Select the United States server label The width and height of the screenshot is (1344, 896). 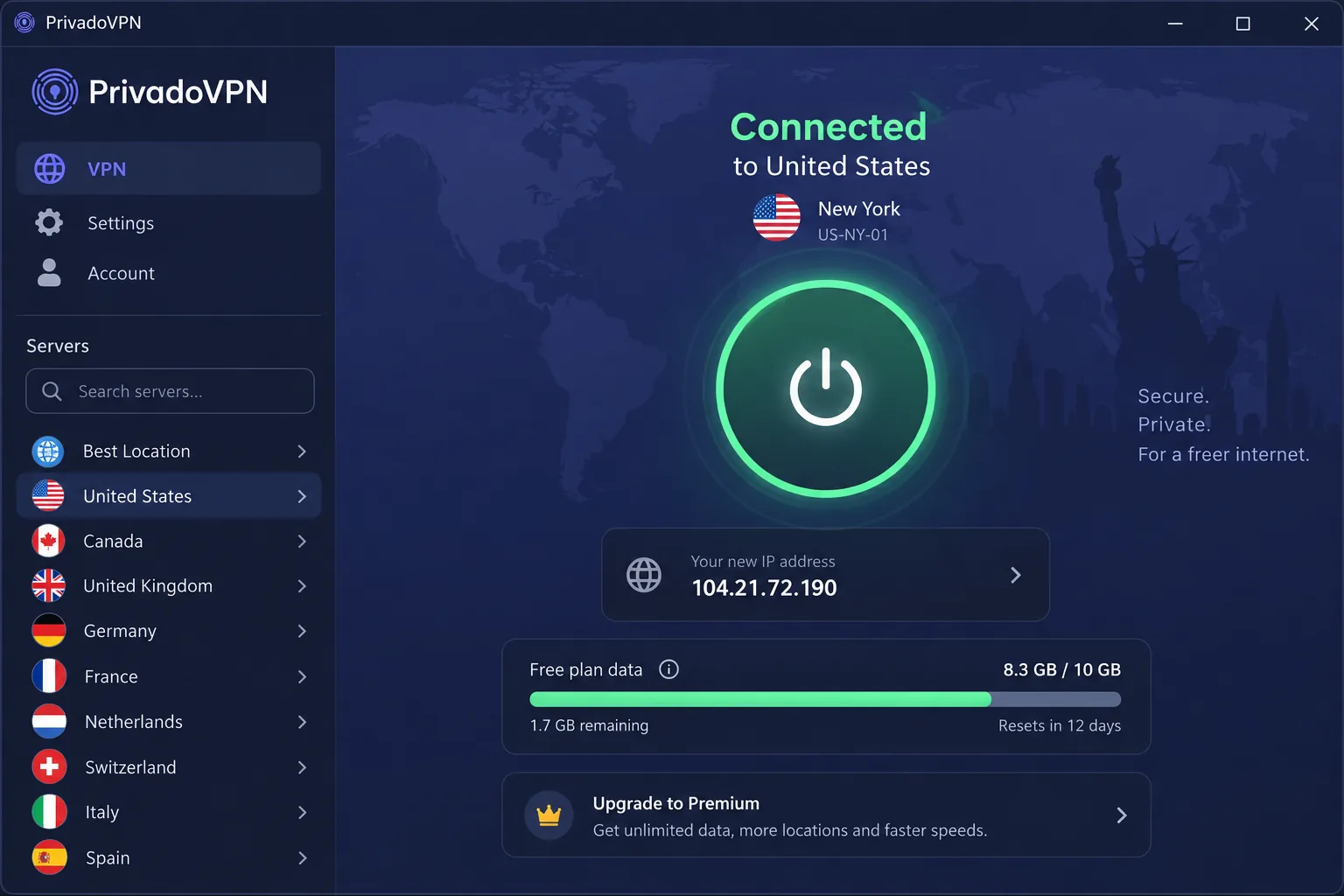coord(137,496)
